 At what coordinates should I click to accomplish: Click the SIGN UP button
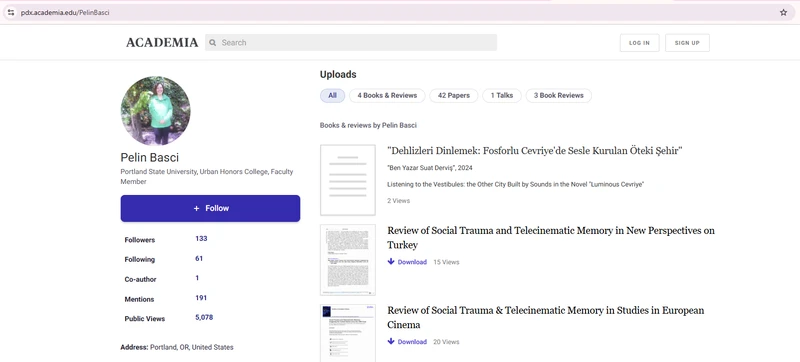point(687,43)
